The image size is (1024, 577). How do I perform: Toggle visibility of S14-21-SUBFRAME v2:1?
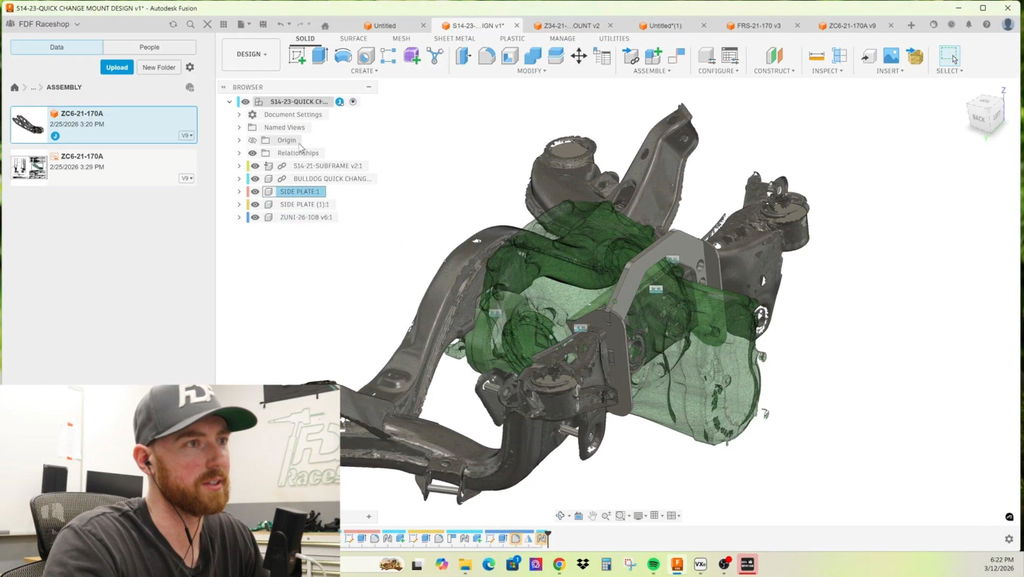(255, 166)
